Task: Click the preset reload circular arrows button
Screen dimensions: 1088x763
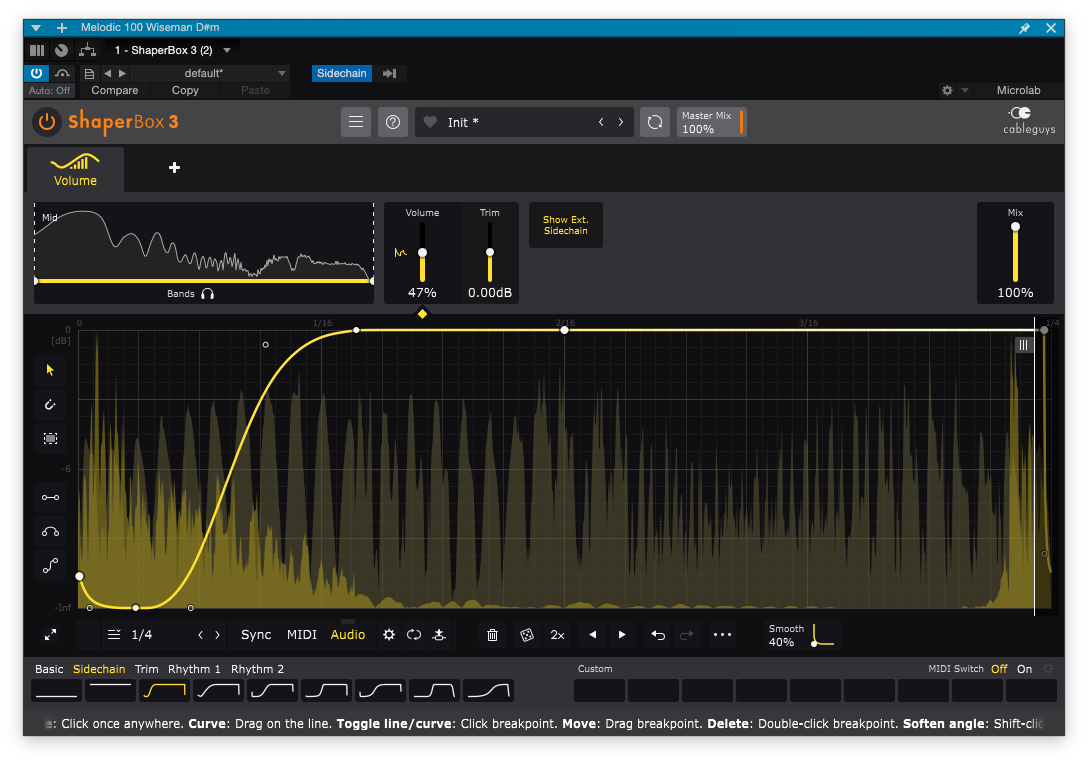Action: [654, 122]
